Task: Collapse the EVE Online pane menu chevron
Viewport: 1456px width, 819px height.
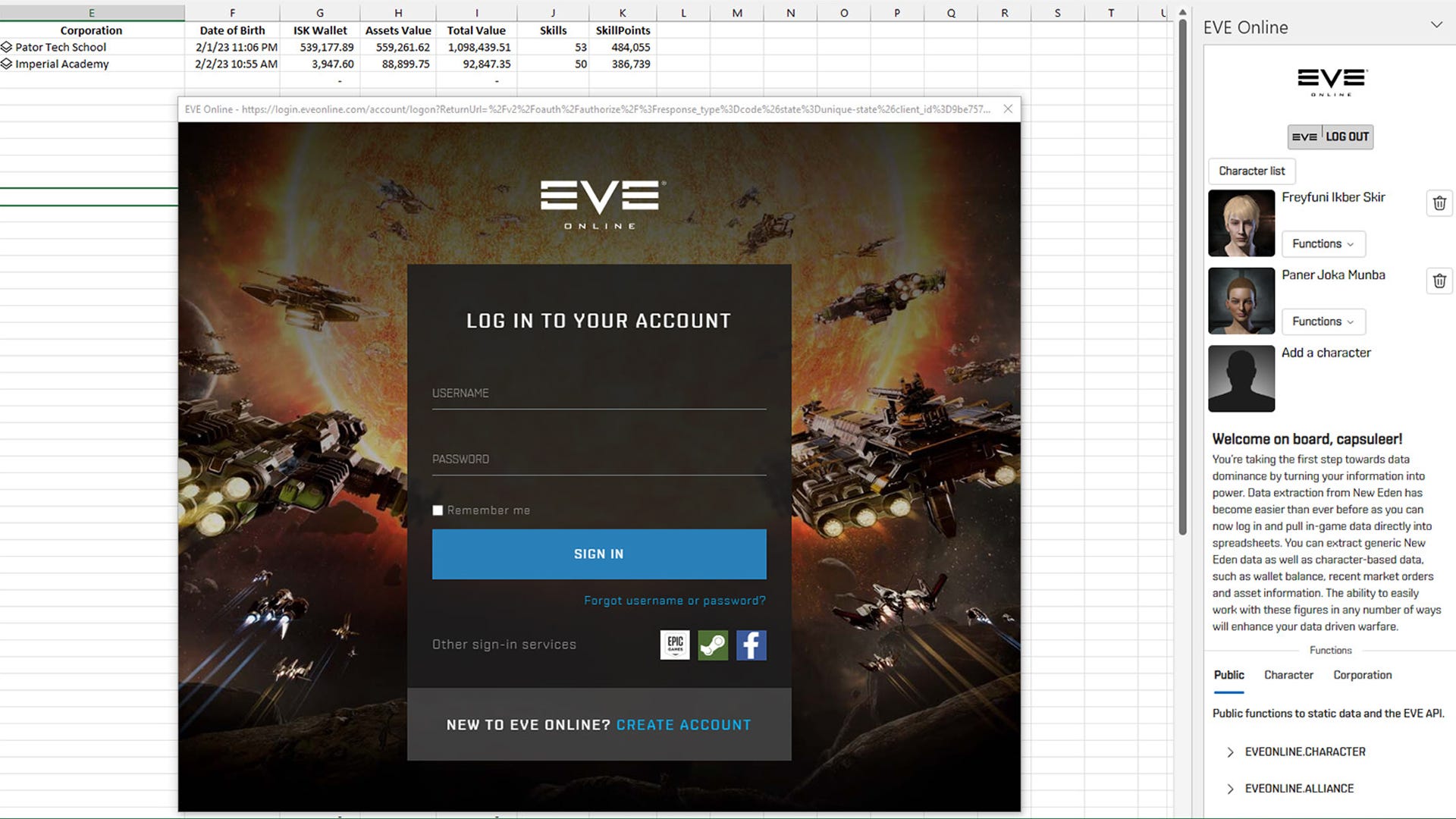Action: [1436, 25]
